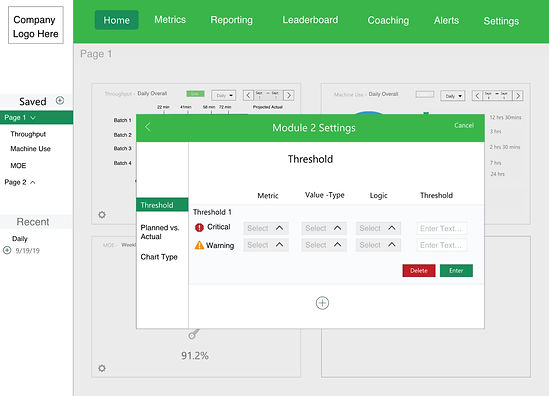Open Critical row Value-Type dropdown
The image size is (549, 396).
click(324, 228)
